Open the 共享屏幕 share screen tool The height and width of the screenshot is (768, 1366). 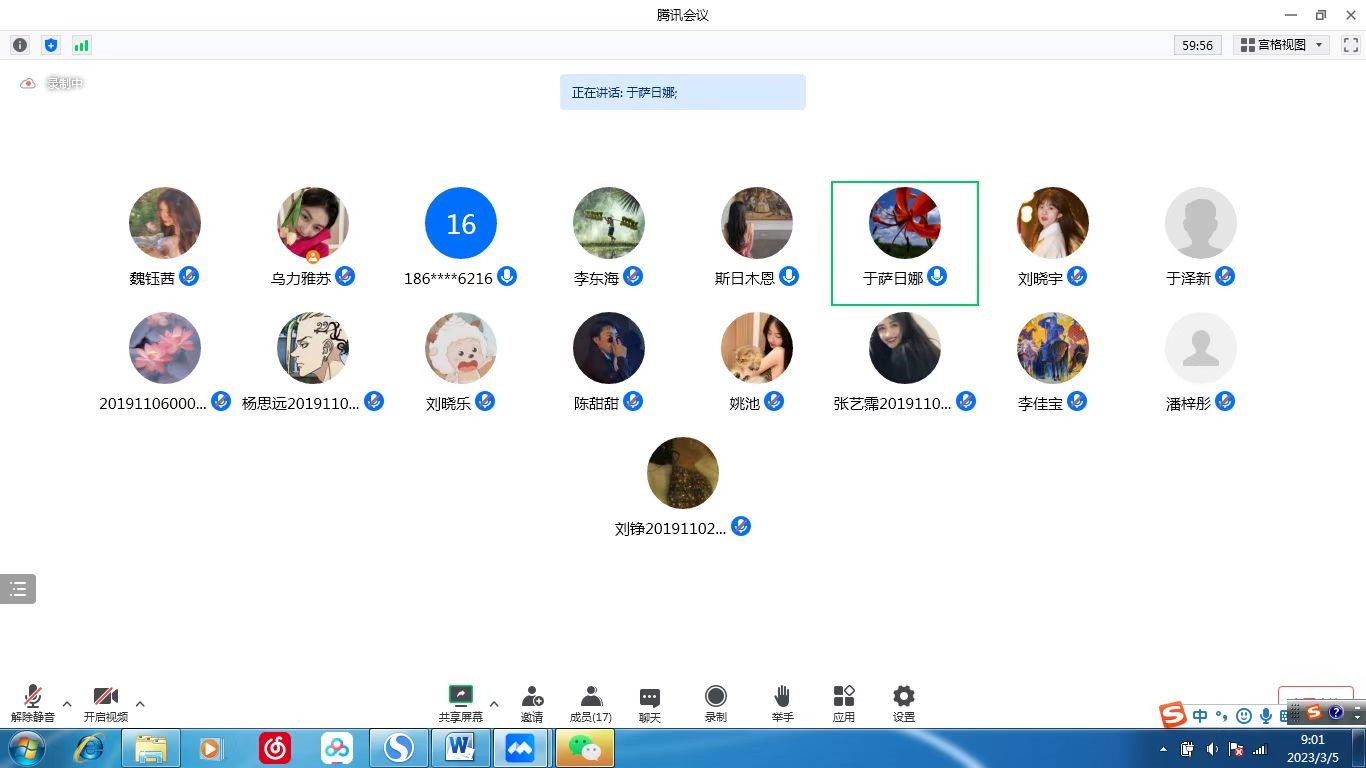460,703
